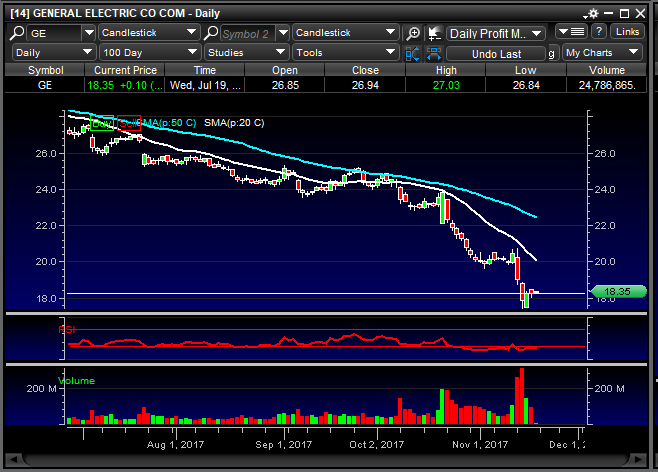This screenshot has width=658, height=472.
Task: Click the 18.35 +0.10 current price cell
Action: [x=125, y=85]
